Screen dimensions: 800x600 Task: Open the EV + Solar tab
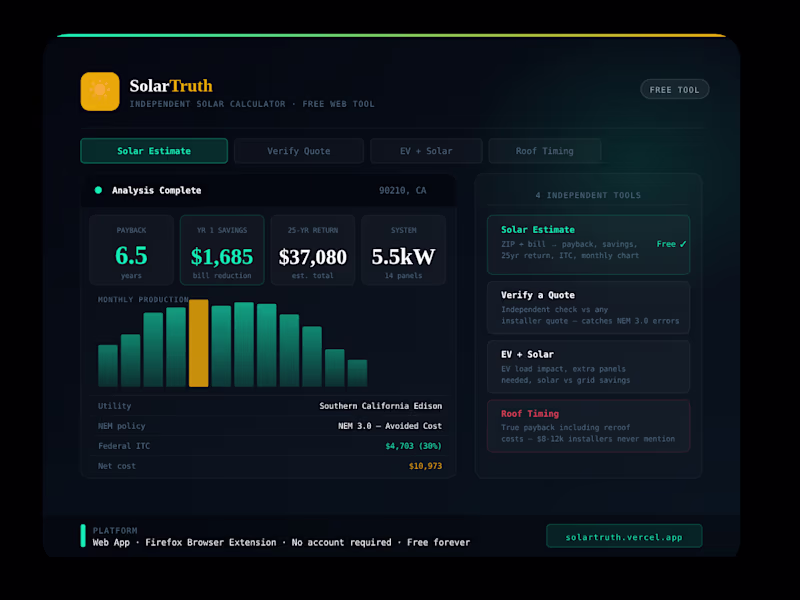tap(426, 150)
